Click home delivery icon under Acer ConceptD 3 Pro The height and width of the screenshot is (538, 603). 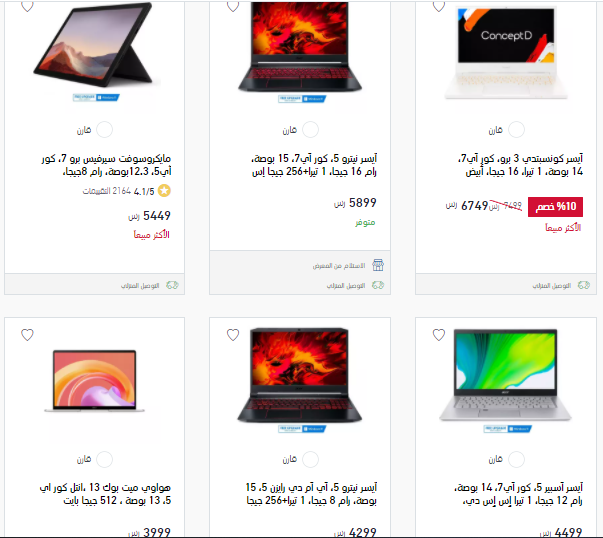tap(584, 285)
